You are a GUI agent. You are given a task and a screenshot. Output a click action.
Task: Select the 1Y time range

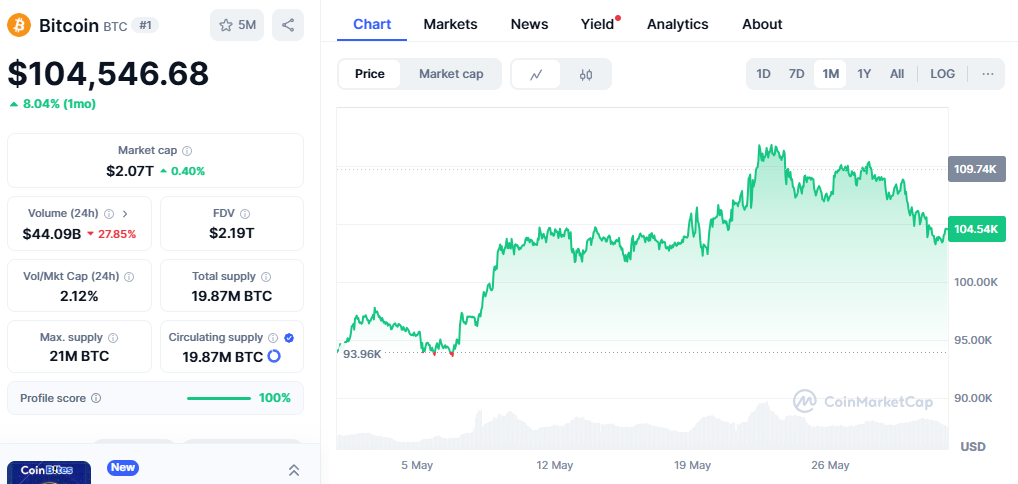[x=863, y=74]
